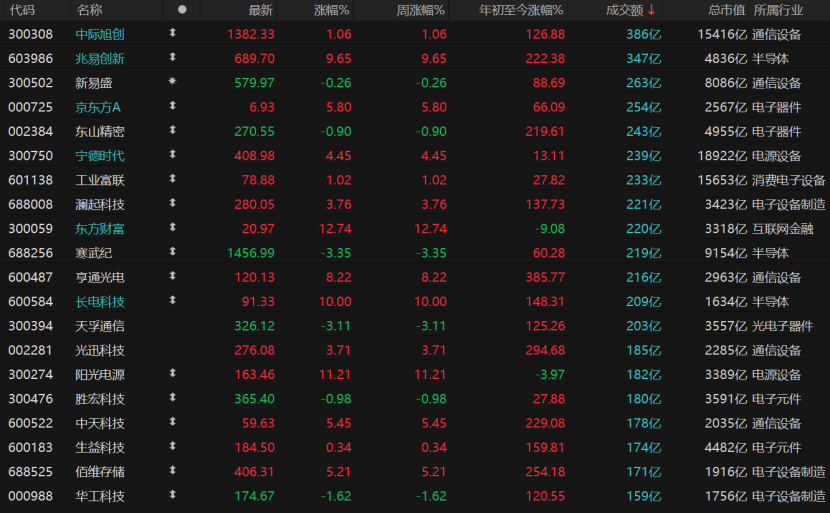Select the 工业富联 stock name

(x=100, y=181)
